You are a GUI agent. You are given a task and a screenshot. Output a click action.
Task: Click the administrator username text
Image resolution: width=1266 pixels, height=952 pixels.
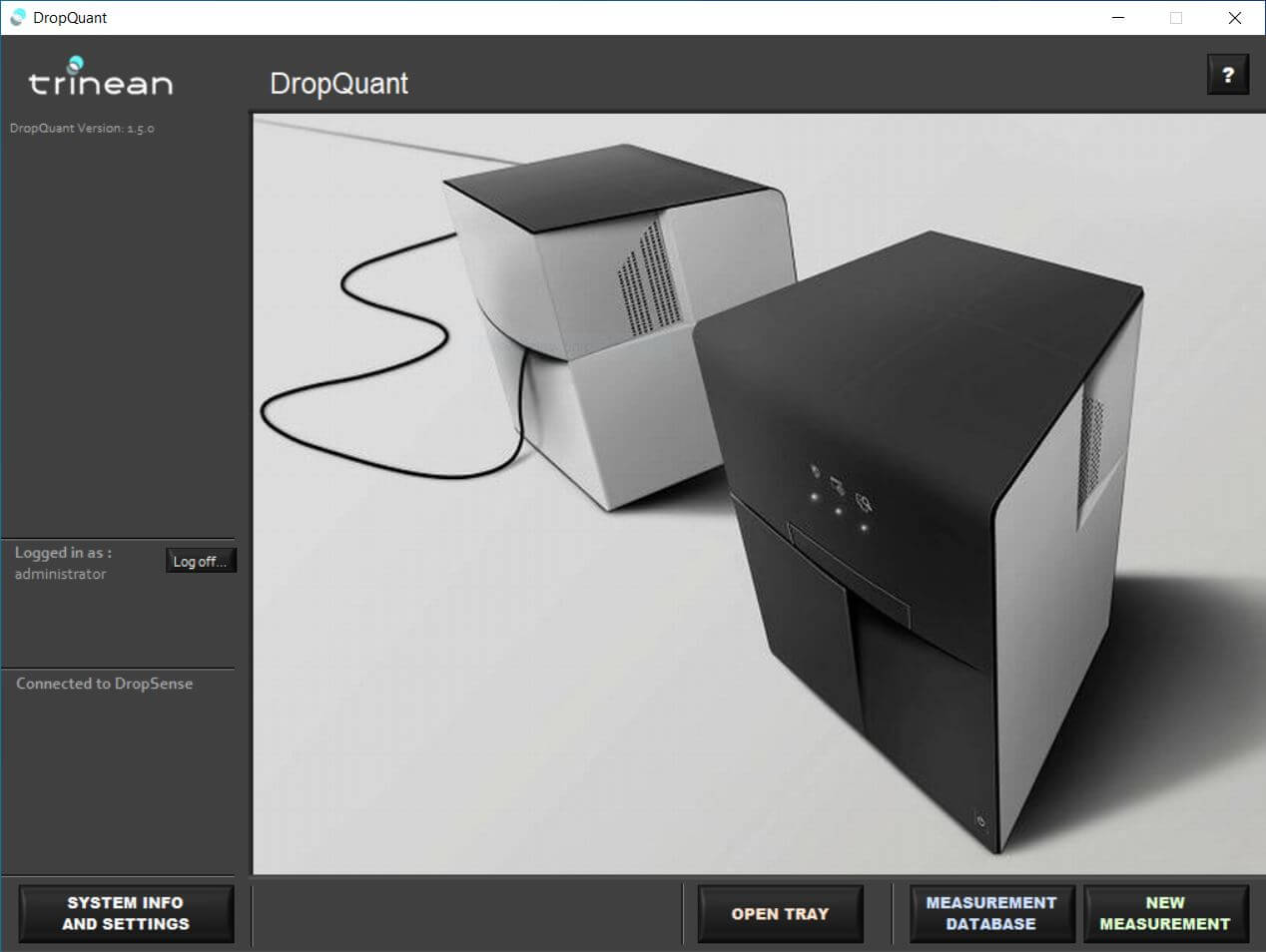tap(60, 574)
